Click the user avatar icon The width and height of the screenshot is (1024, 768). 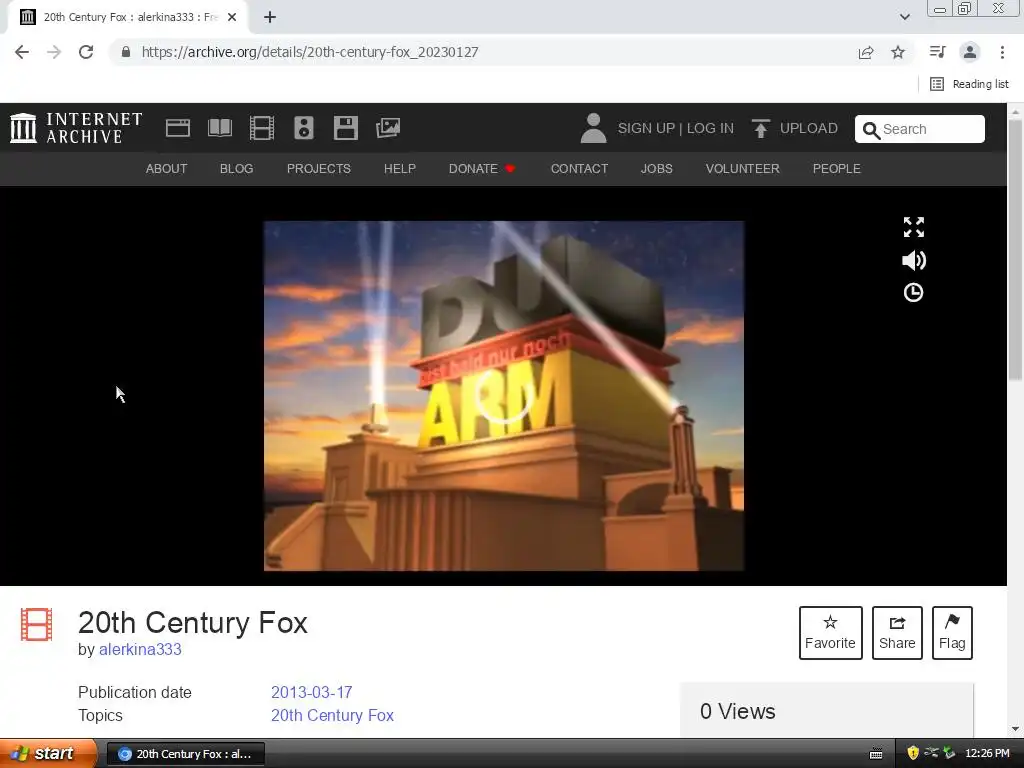(x=593, y=128)
